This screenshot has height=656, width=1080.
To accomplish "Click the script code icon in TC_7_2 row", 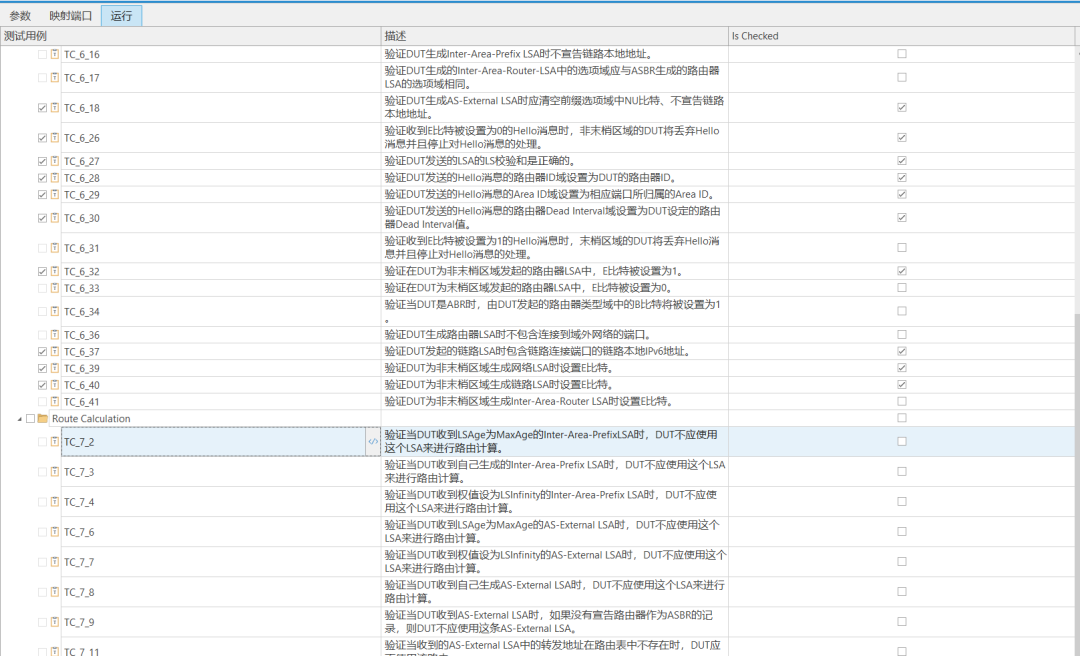I will click(x=372, y=441).
